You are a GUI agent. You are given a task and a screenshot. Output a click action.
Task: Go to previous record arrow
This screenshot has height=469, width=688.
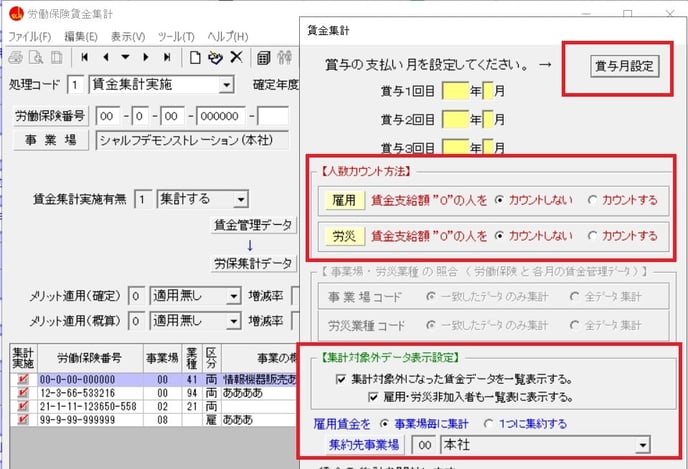pos(105,57)
